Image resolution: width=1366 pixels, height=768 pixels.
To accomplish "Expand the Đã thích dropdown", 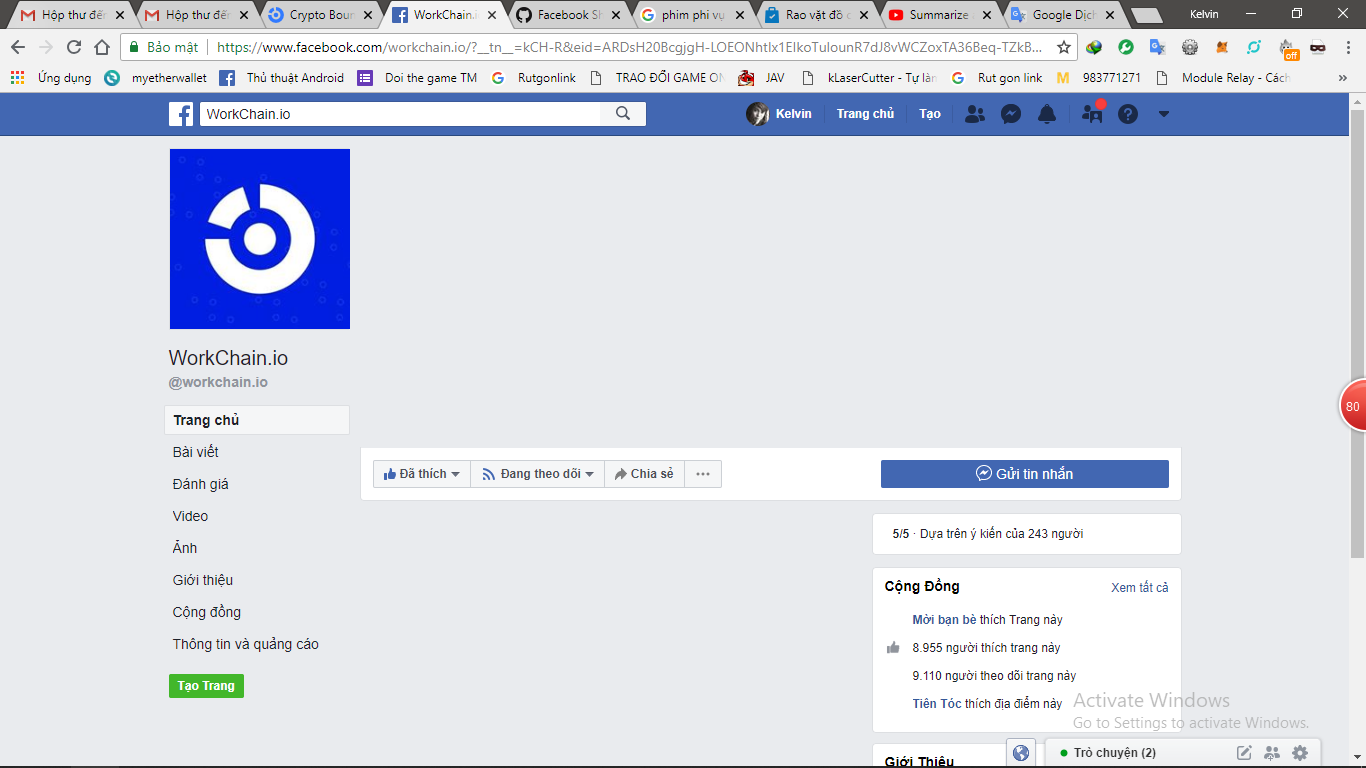I will (421, 474).
